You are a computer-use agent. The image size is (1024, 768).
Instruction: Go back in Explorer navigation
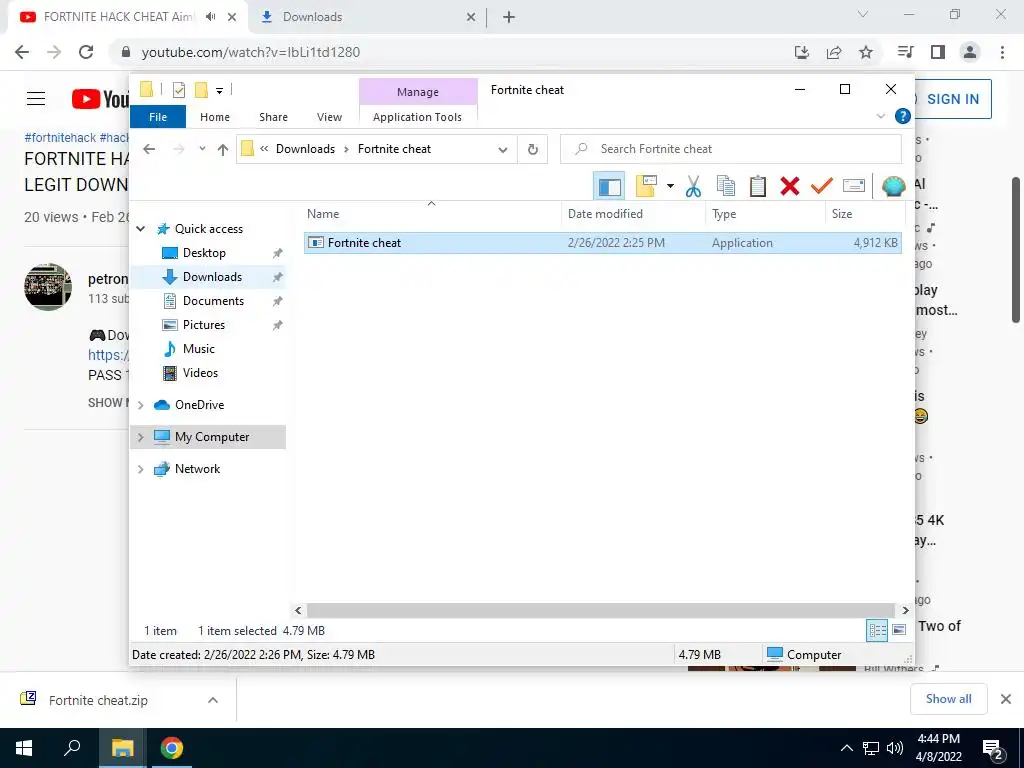click(x=150, y=149)
